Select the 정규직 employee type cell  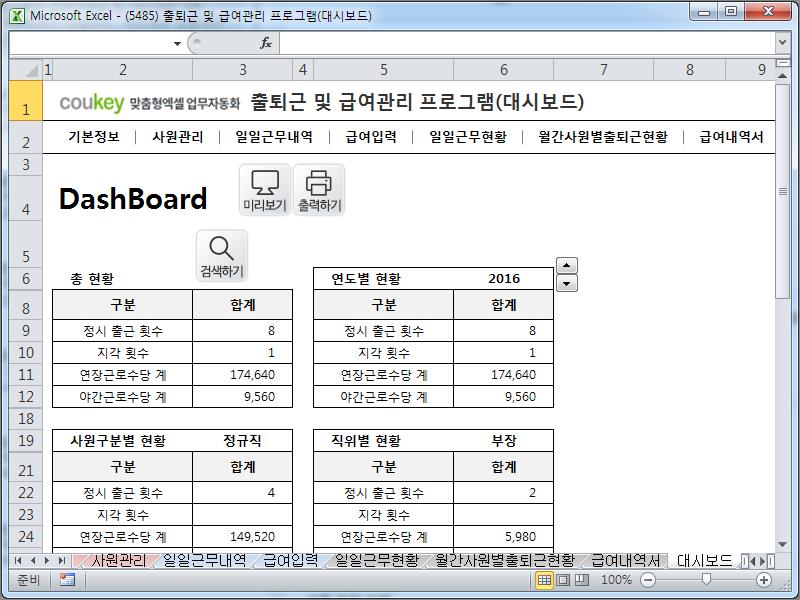pyautogui.click(x=242, y=441)
